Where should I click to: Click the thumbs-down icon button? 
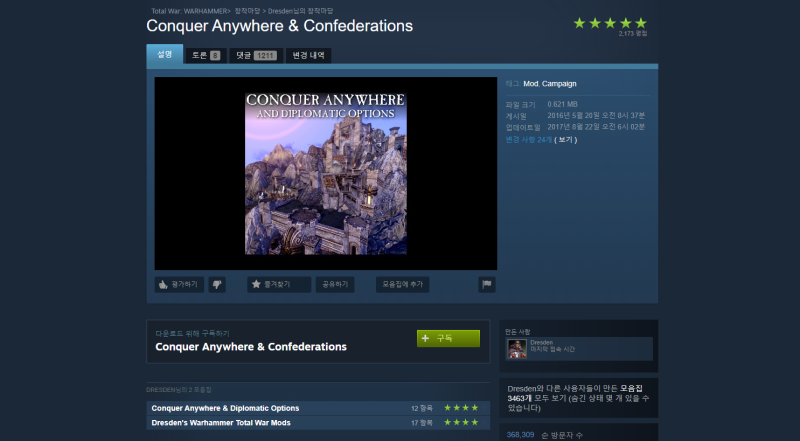click(x=217, y=285)
